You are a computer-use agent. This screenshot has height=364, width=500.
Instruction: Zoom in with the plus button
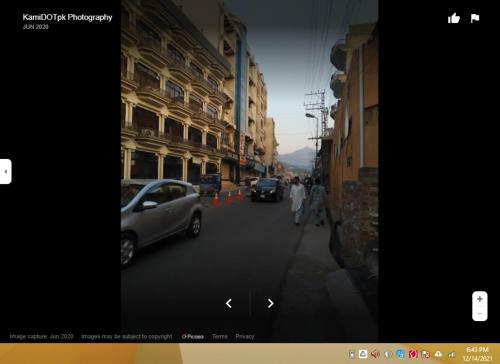coord(480,299)
